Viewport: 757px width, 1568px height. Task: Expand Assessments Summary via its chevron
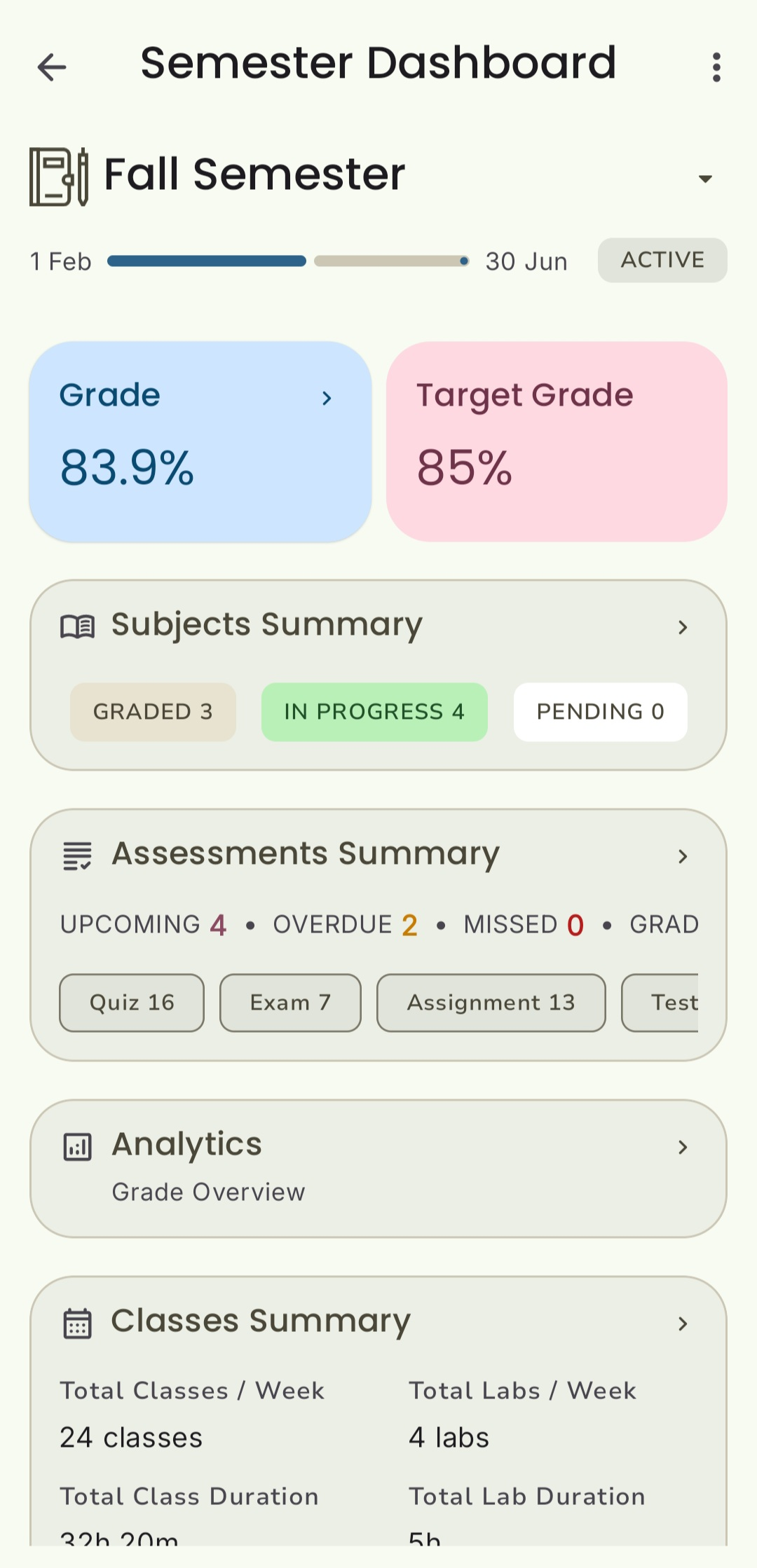click(683, 856)
